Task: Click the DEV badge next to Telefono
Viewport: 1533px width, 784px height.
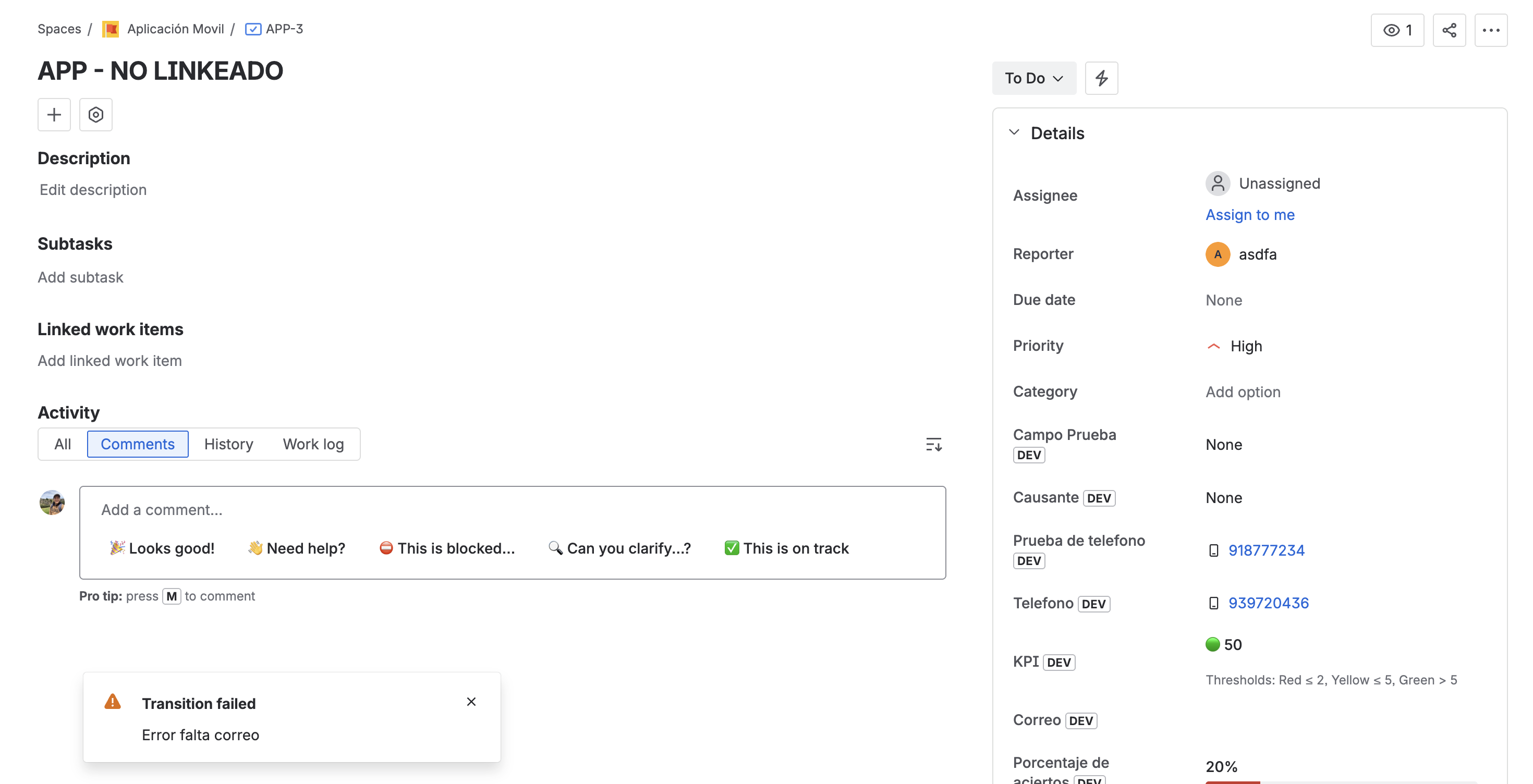Action: coord(1093,604)
